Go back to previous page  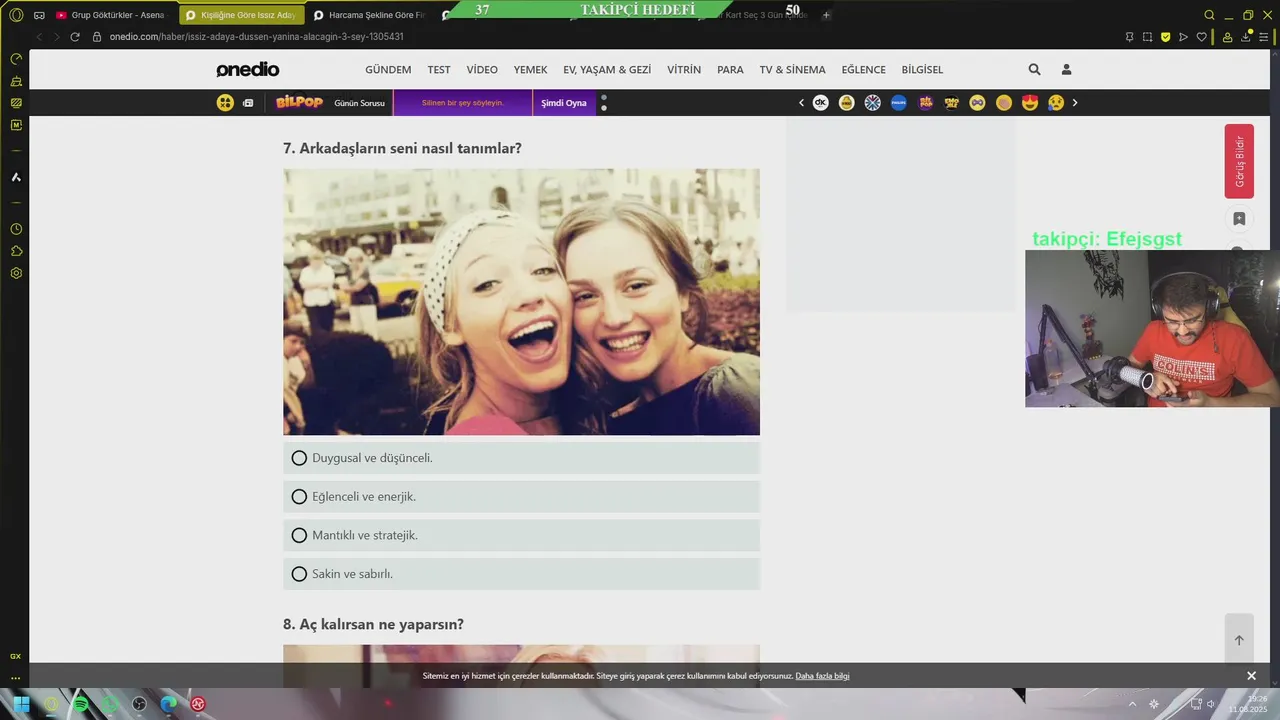pyautogui.click(x=38, y=37)
